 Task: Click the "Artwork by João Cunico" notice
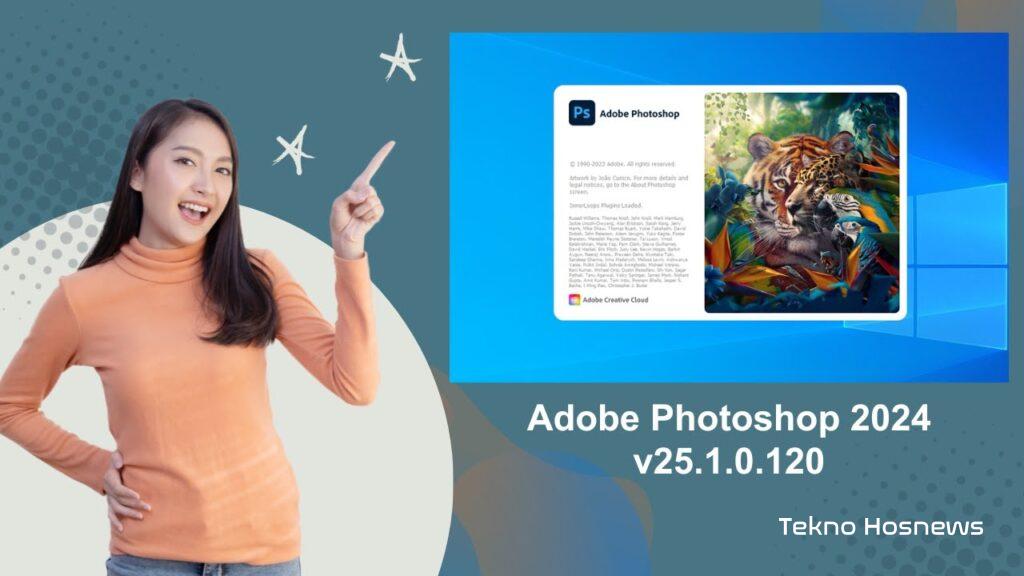pos(628,185)
